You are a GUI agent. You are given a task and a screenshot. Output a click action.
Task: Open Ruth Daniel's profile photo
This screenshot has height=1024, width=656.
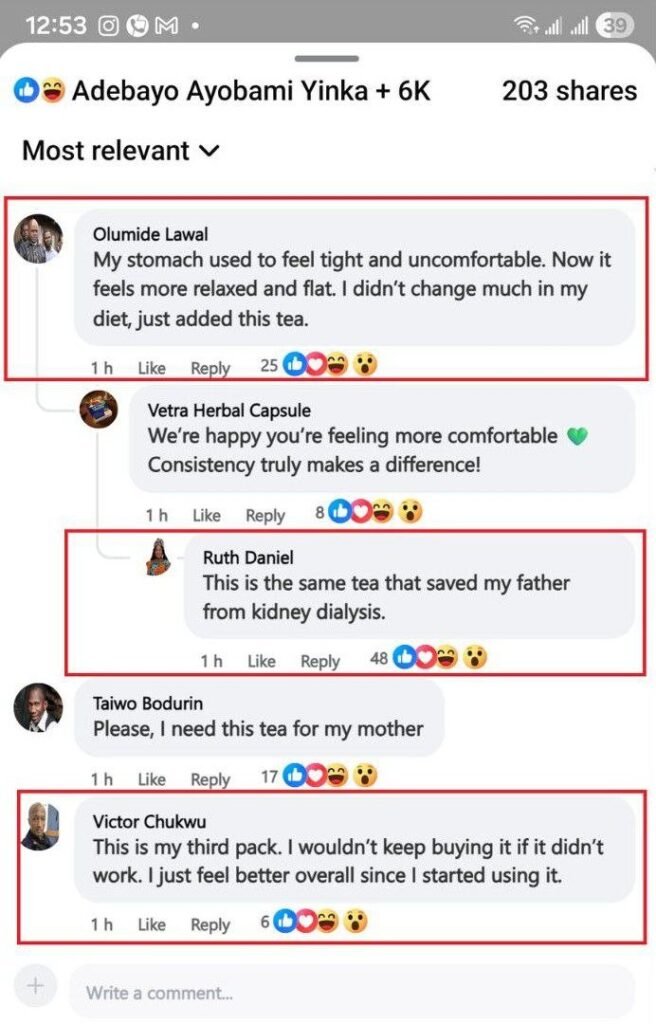tap(158, 556)
